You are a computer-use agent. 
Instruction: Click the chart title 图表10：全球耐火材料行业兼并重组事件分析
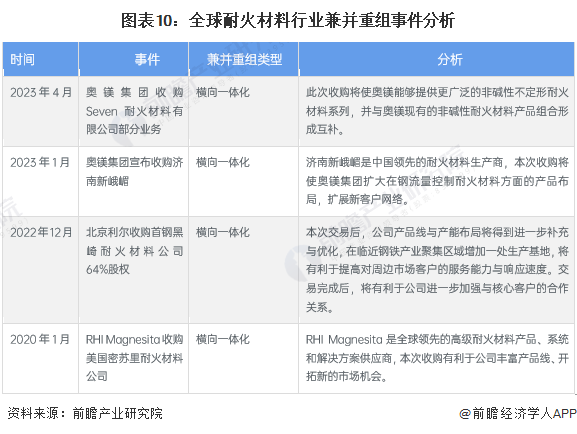pos(288,20)
